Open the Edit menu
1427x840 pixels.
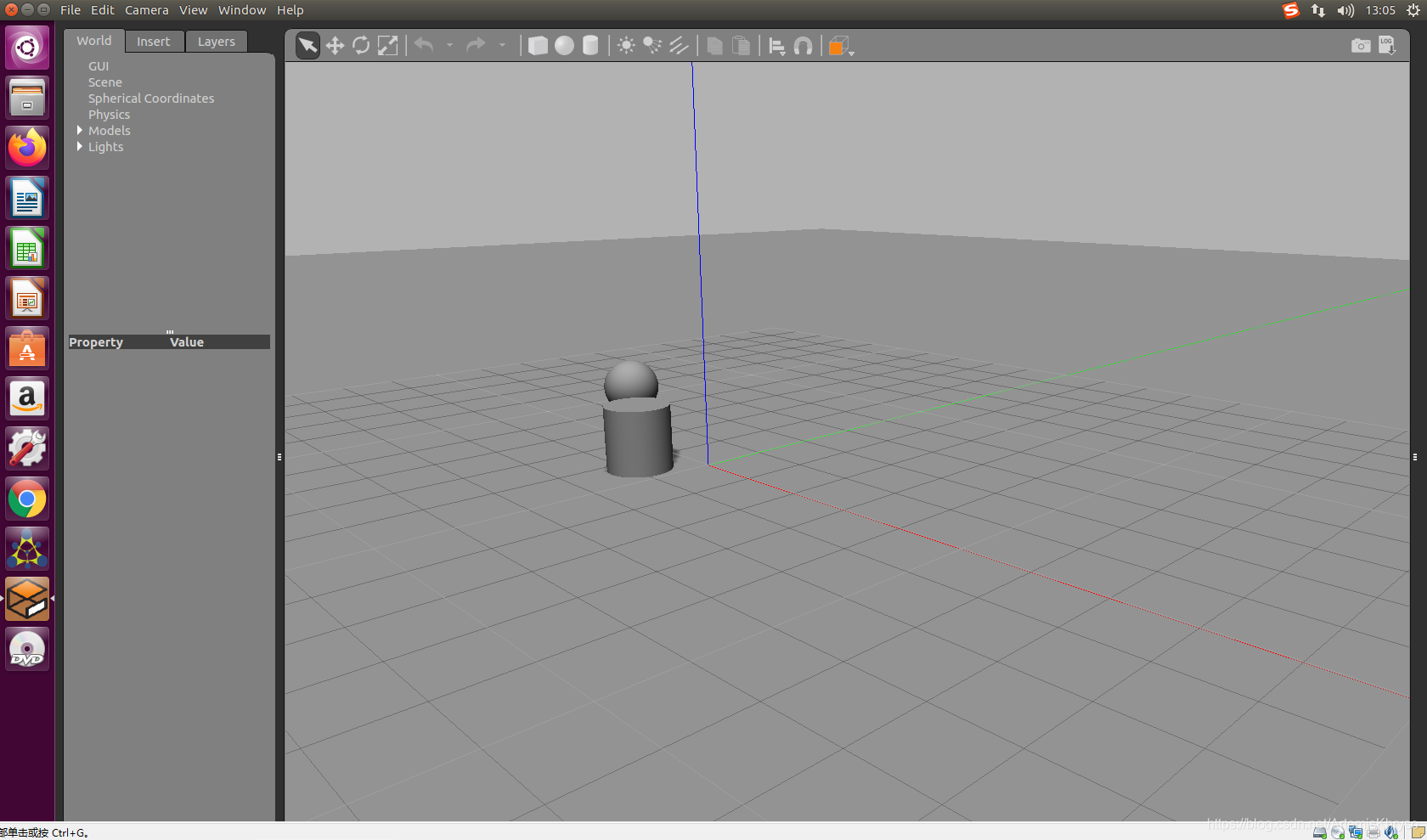coord(103,10)
